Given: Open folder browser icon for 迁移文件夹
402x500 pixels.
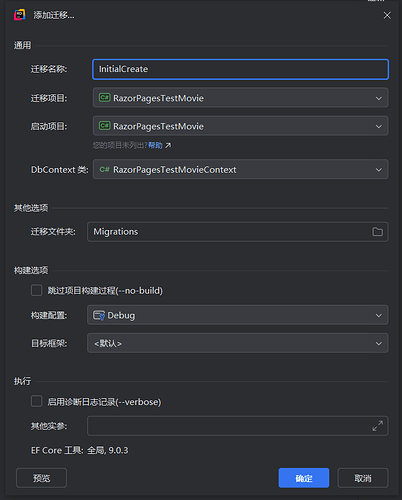Looking at the screenshot, I should coord(377,232).
